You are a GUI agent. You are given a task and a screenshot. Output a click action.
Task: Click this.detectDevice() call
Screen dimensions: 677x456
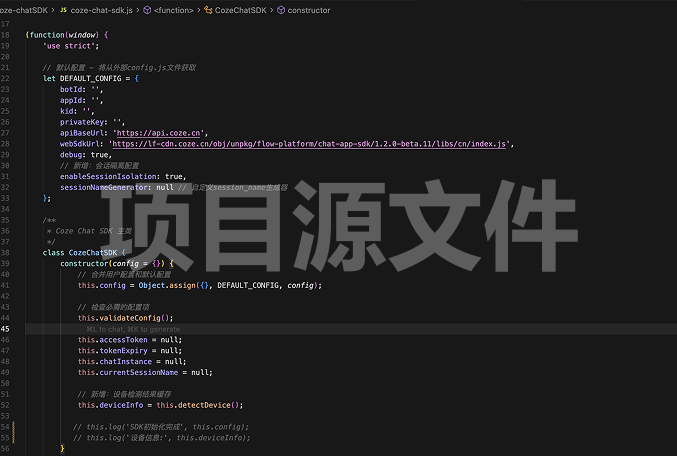click(199, 405)
